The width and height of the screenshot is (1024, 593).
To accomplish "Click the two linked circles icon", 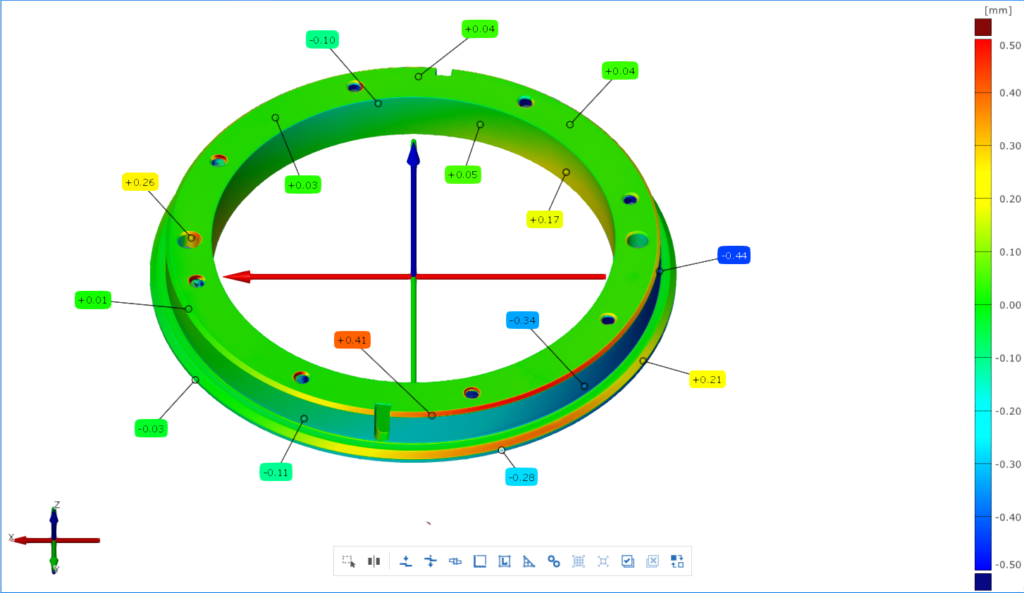I will click(x=554, y=561).
